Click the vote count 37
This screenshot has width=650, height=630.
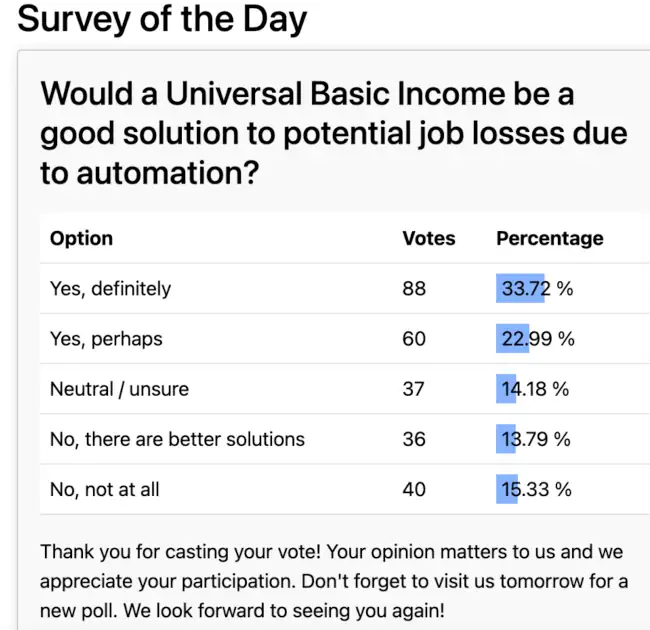coord(414,389)
